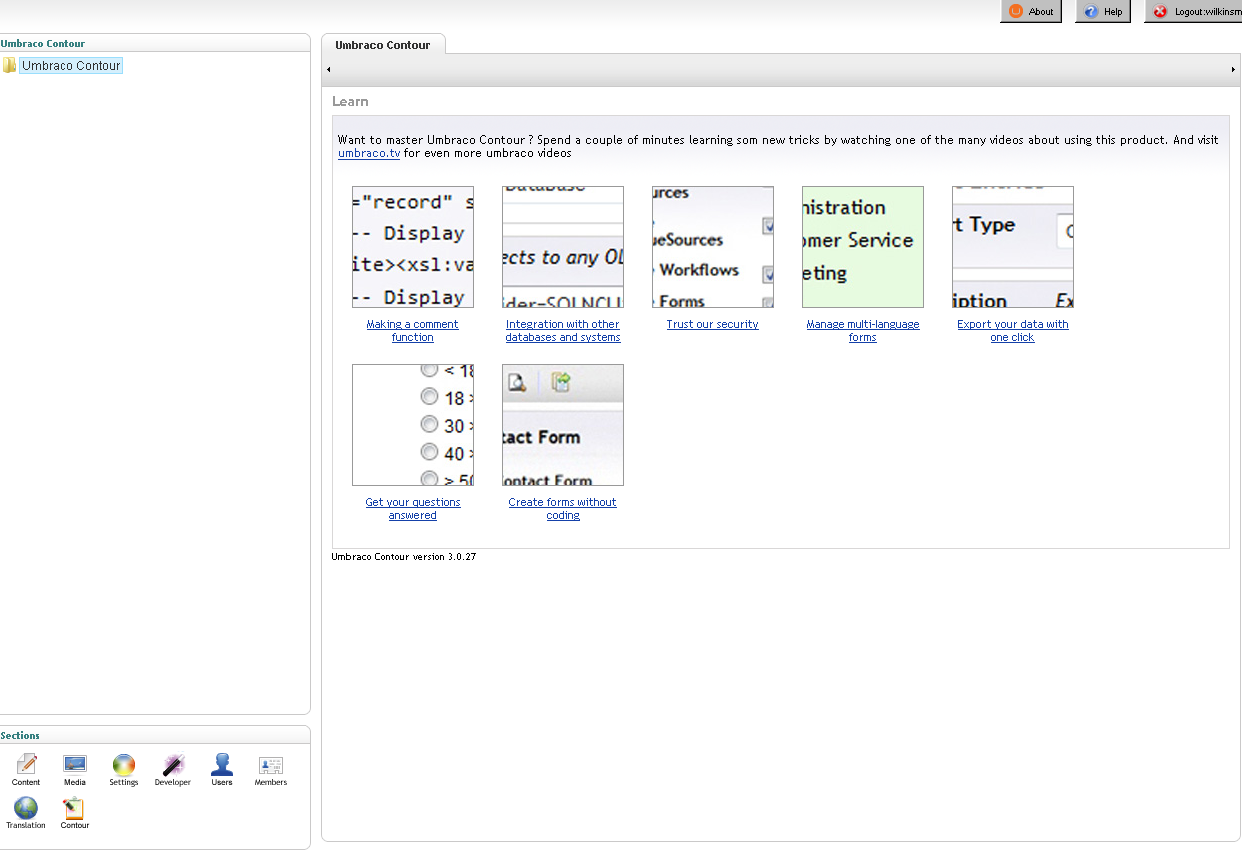
Task: Follow the Manage multi-language forms link
Action: (863, 331)
